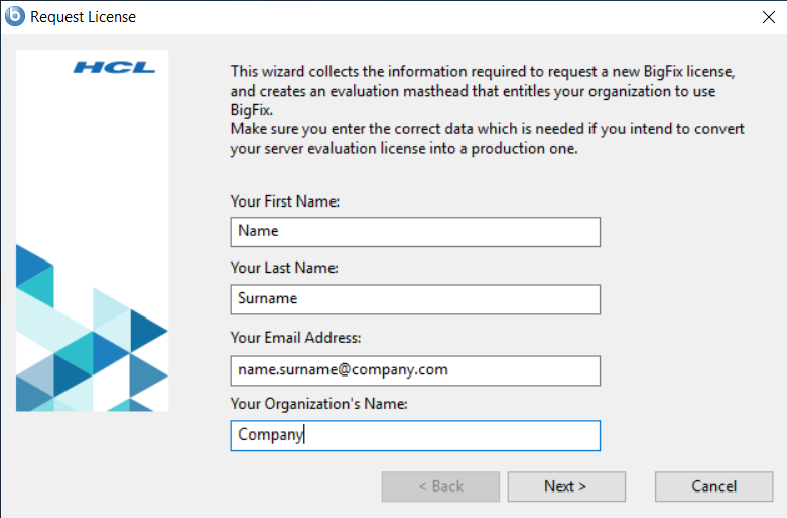Click the "Make sure you enter the correct data" note
The height and width of the screenshot is (518, 787).
pos(486,140)
